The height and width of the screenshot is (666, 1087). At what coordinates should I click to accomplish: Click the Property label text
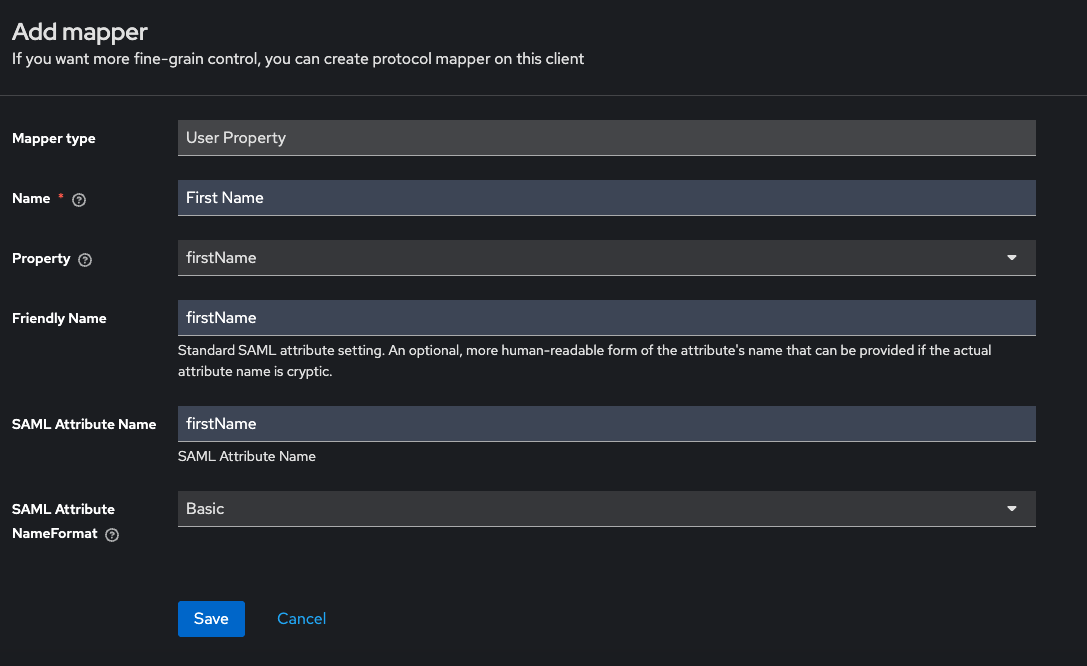pos(41,259)
